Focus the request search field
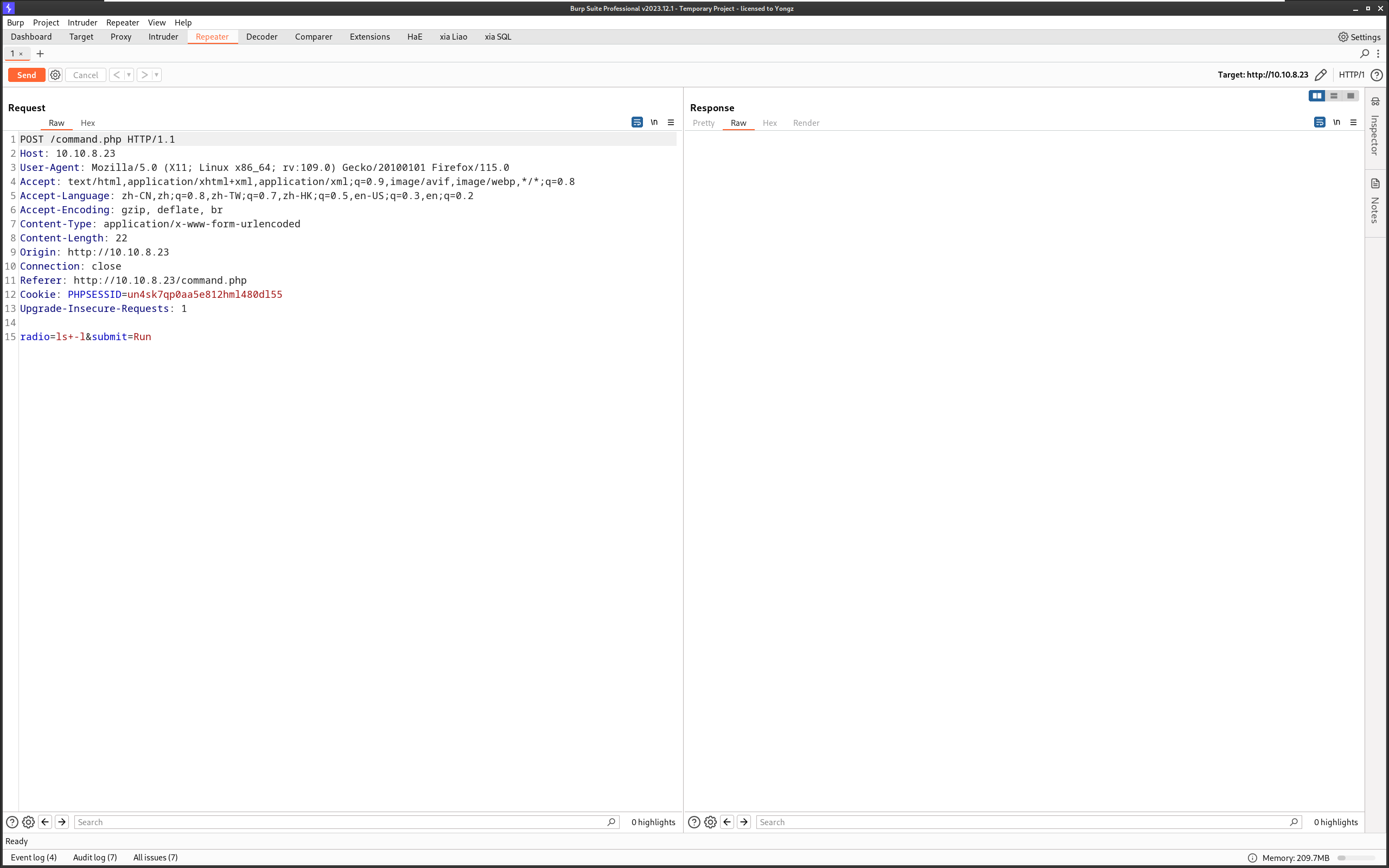The image size is (1389, 868). tap(347, 822)
